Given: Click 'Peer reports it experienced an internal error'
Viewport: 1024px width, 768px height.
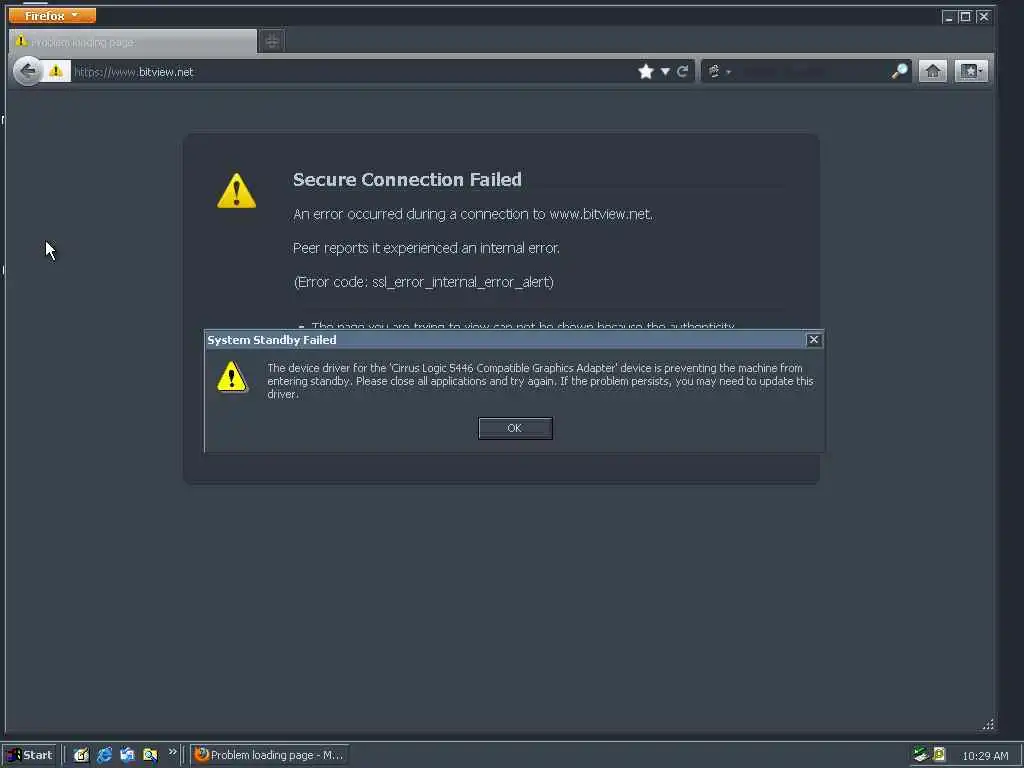Looking at the screenshot, I should point(426,248).
